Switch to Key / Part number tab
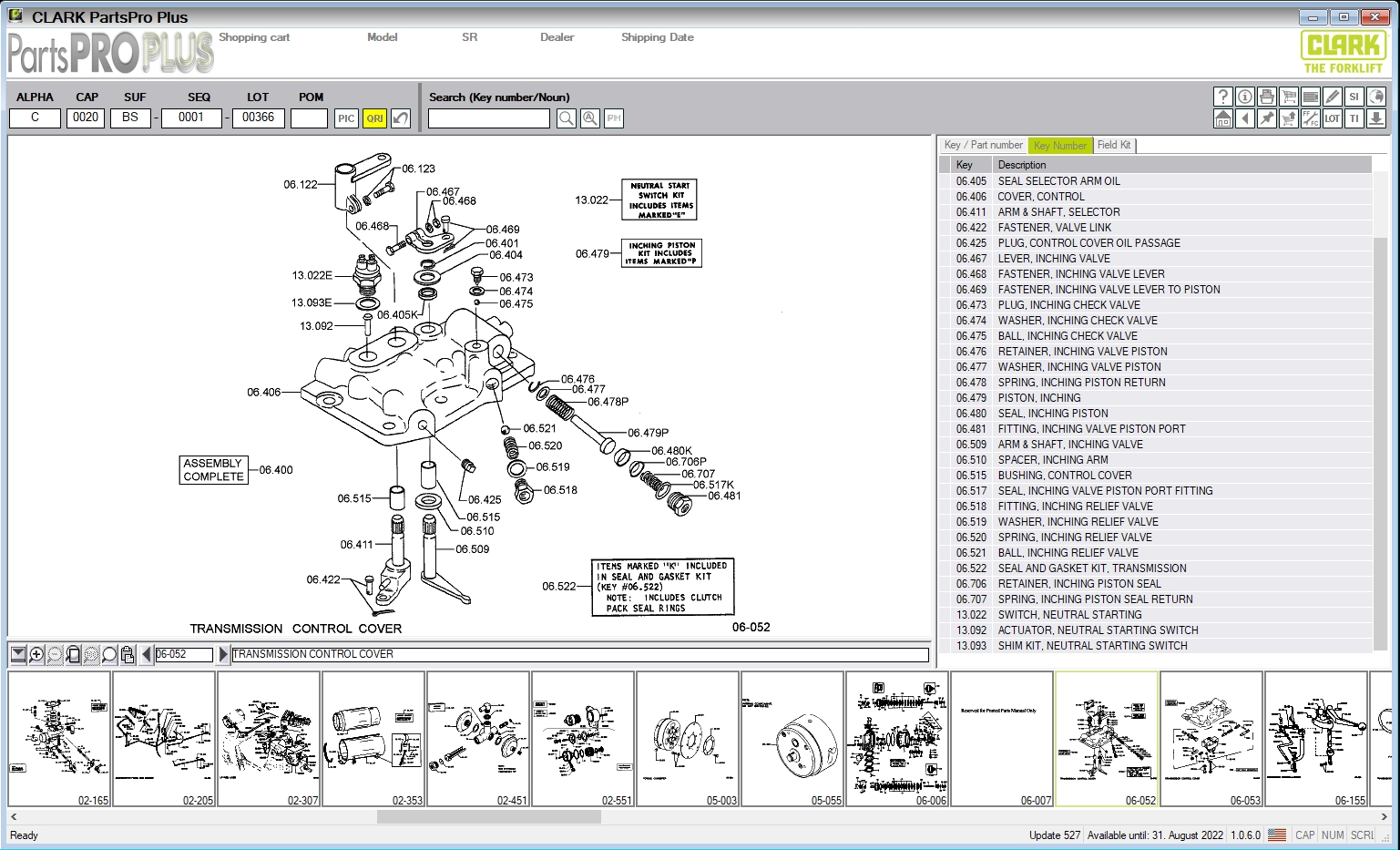Viewport: 1400px width, 850px height. point(983,145)
